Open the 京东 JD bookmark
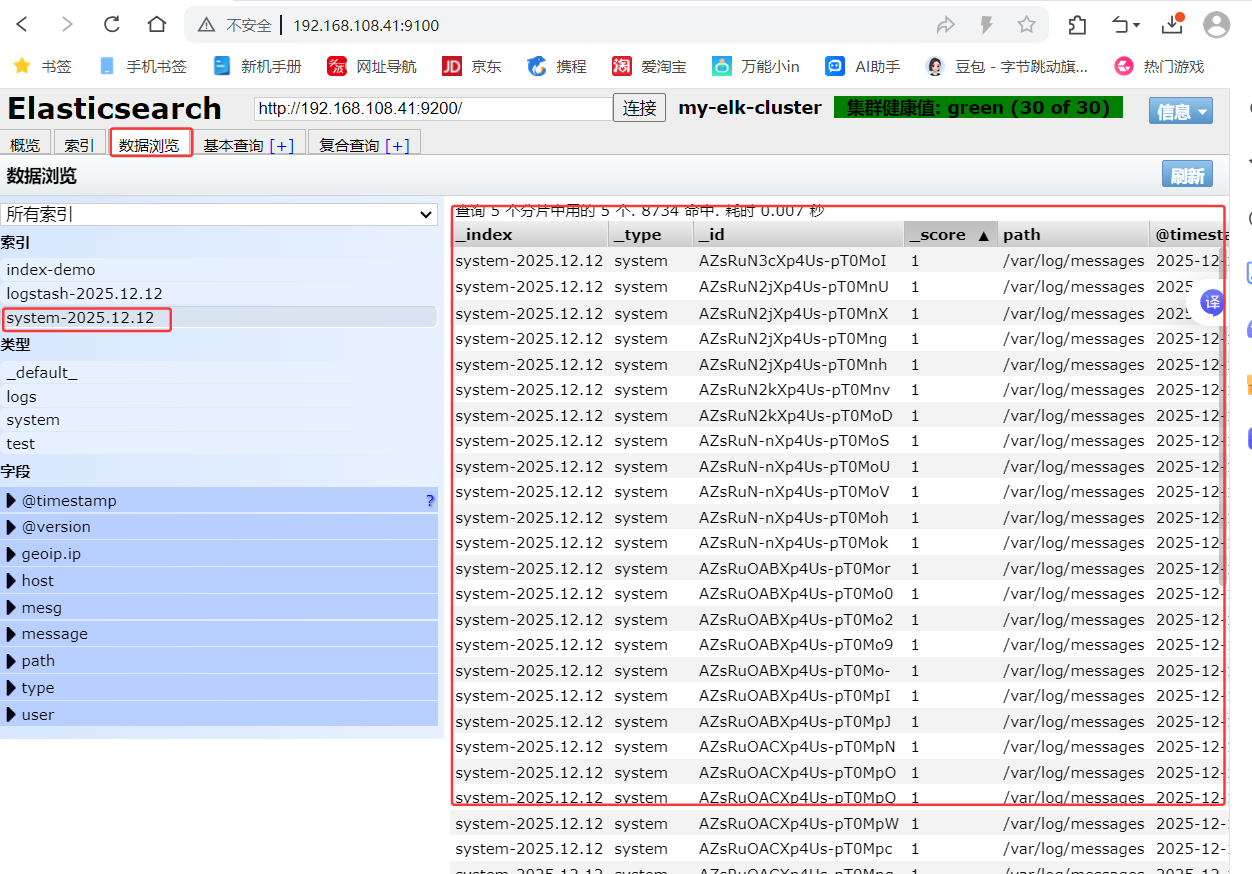 [x=472, y=67]
